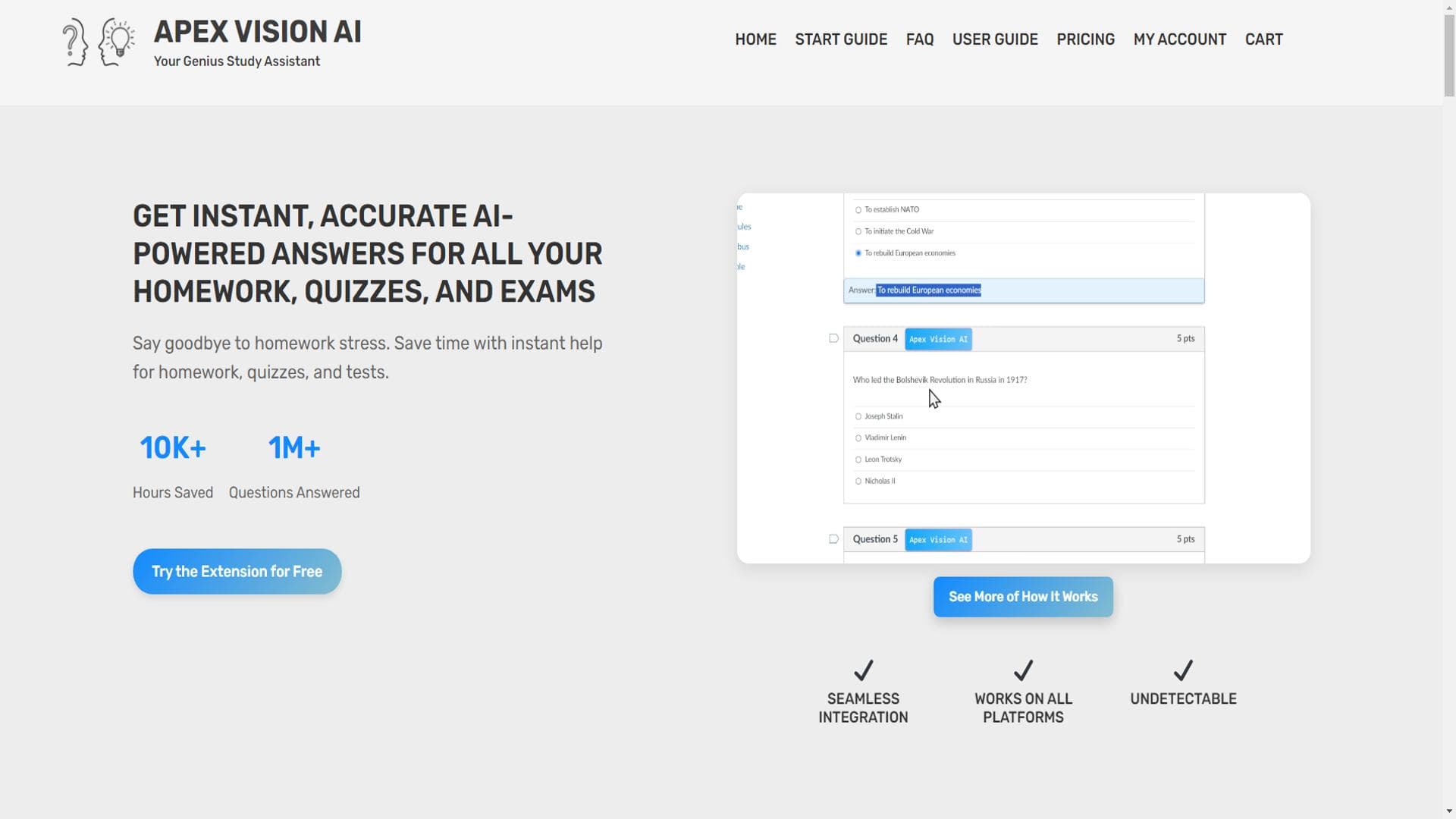Click the scrollbar down arrow
The image size is (1456, 819).
point(1449,812)
